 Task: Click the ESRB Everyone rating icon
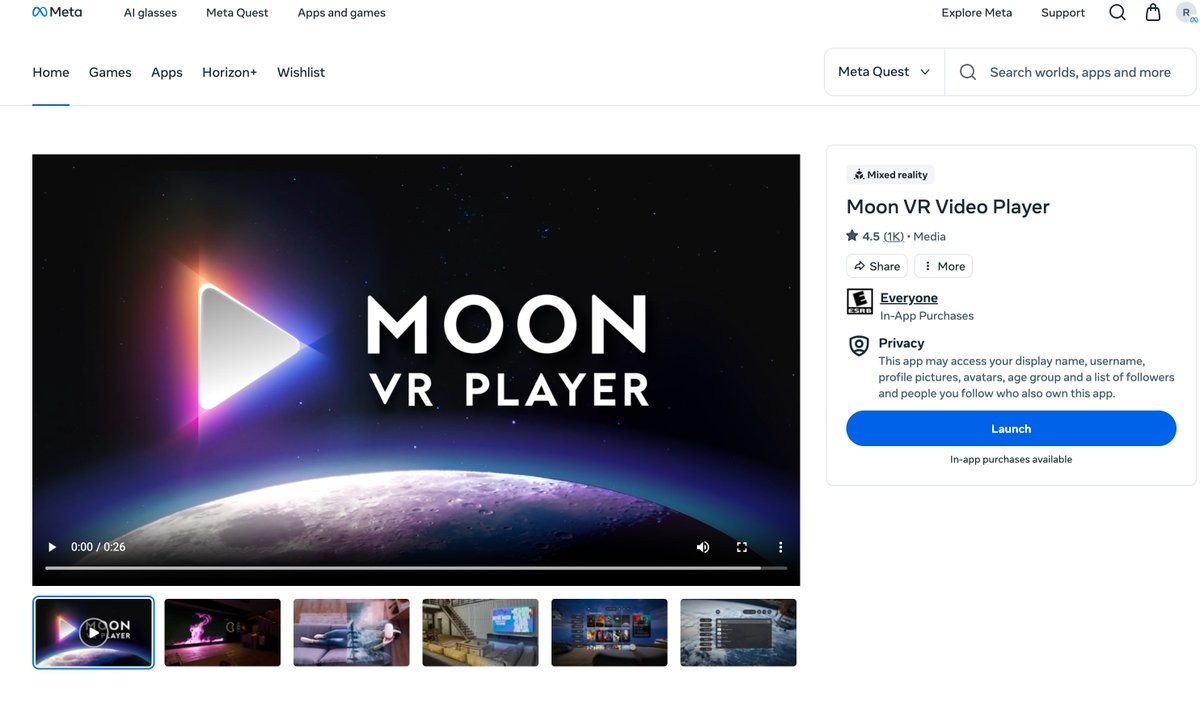coord(859,300)
